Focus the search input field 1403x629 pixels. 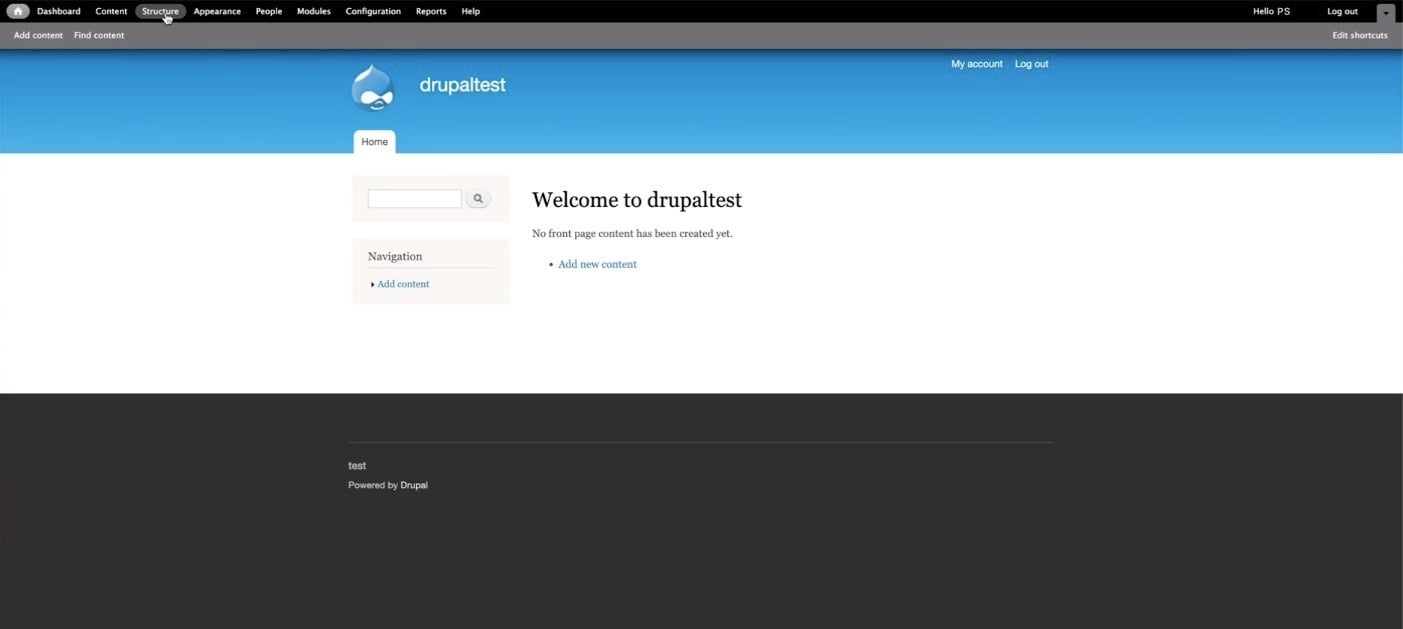coord(414,199)
